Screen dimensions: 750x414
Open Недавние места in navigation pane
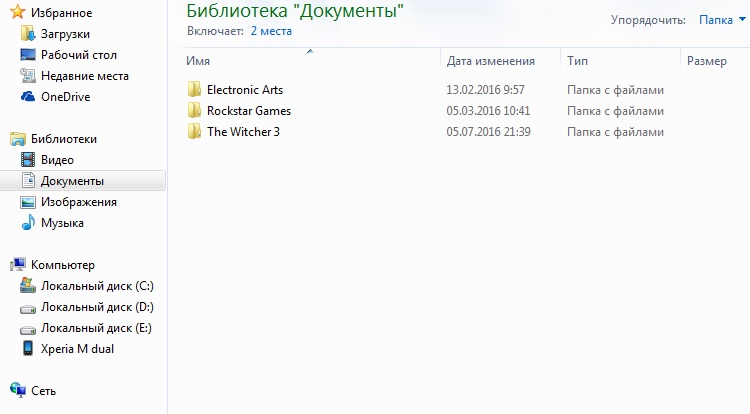click(84, 76)
